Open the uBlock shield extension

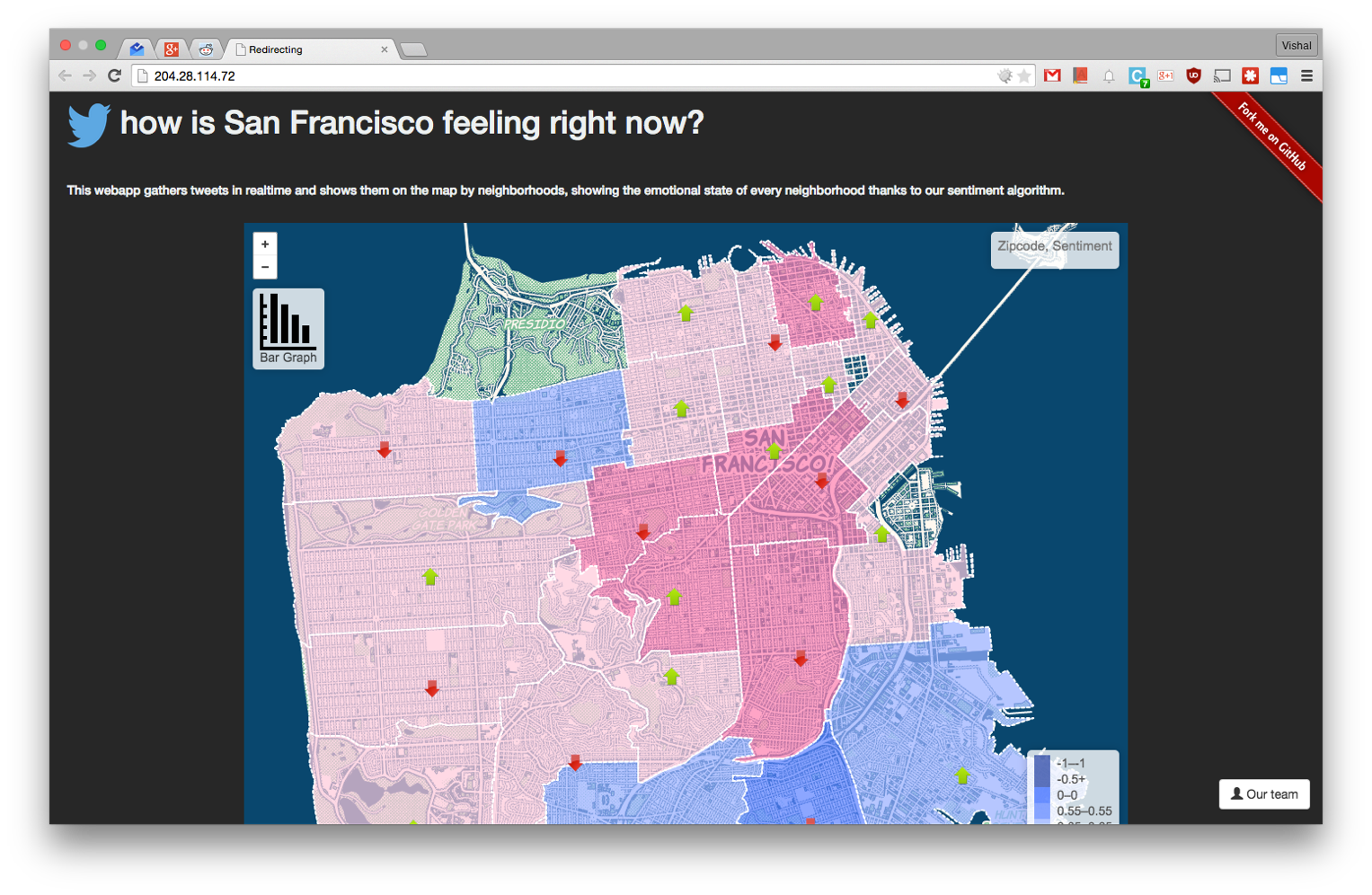pos(1193,76)
